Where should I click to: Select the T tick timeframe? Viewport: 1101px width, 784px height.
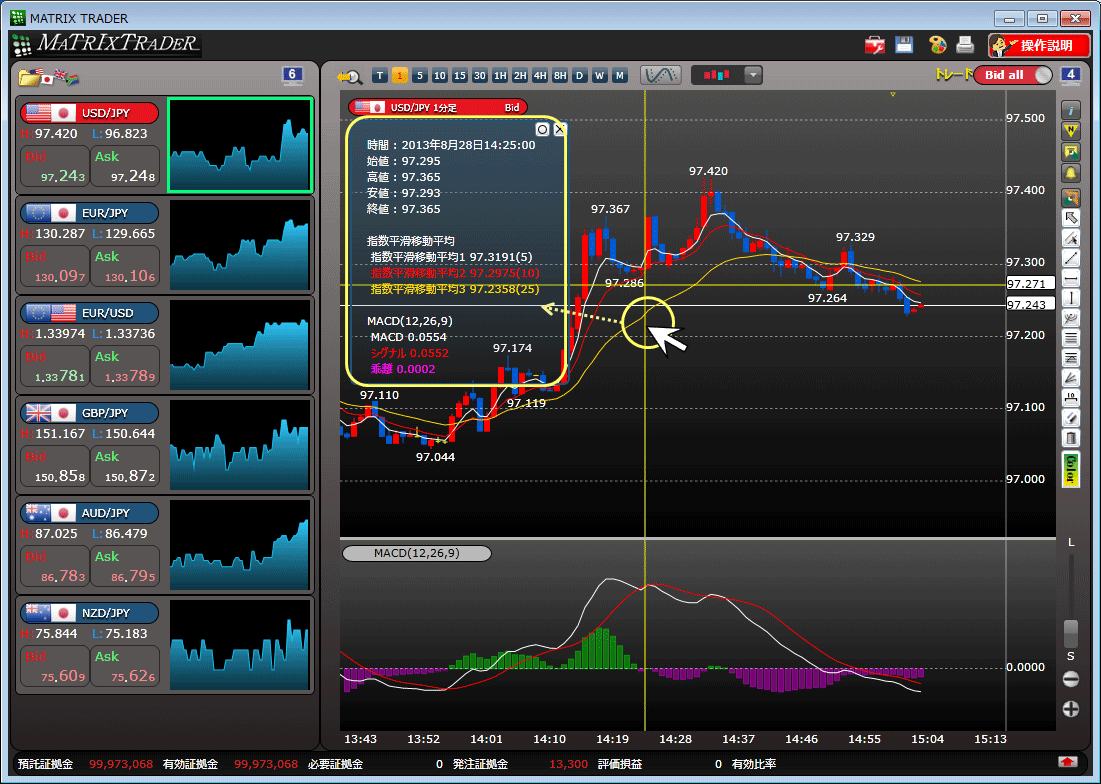380,76
